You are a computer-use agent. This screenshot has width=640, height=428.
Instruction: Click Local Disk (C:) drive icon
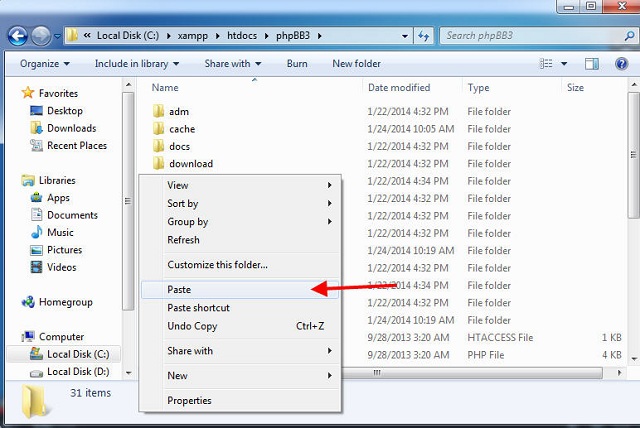[x=36, y=354]
